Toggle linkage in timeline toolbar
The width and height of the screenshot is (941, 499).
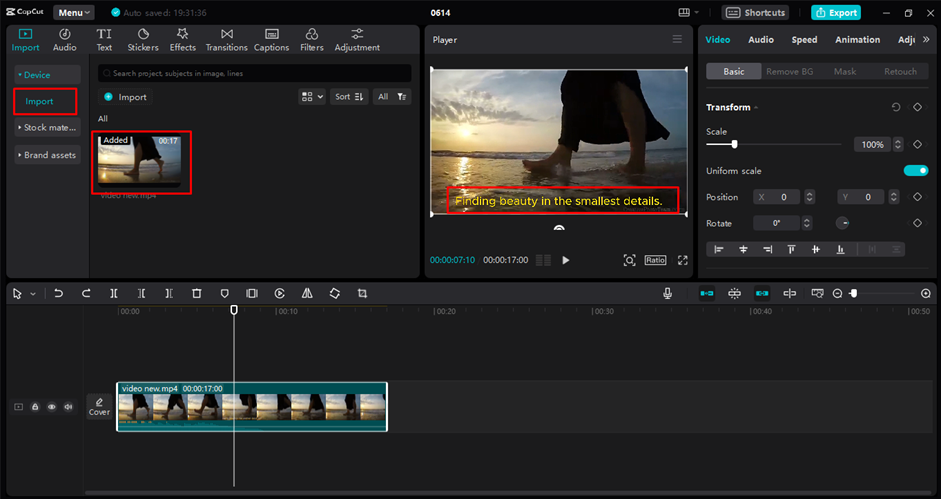point(762,293)
